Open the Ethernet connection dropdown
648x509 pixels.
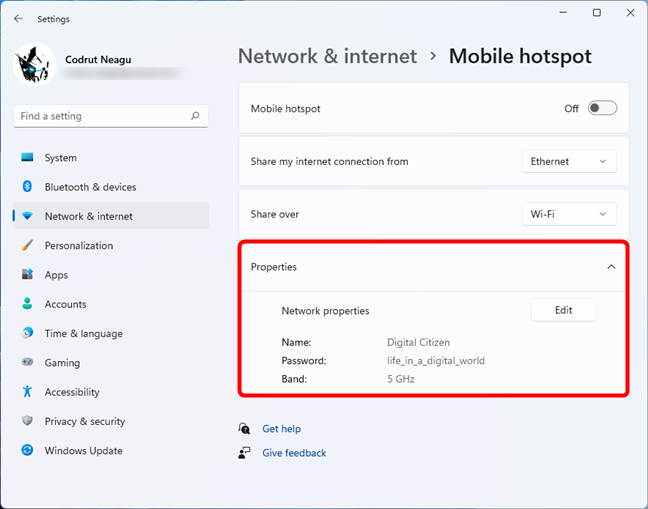[569, 162]
